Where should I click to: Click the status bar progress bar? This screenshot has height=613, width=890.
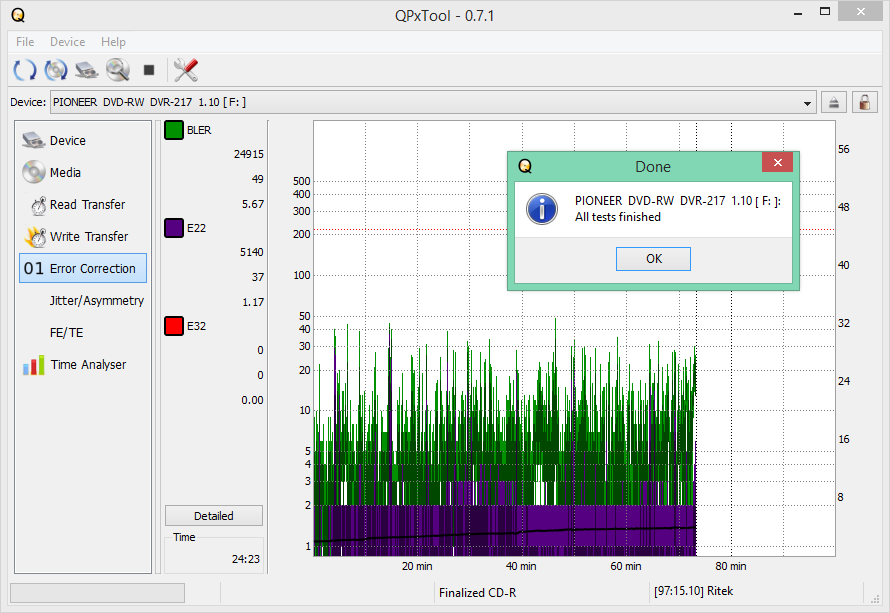click(97, 593)
